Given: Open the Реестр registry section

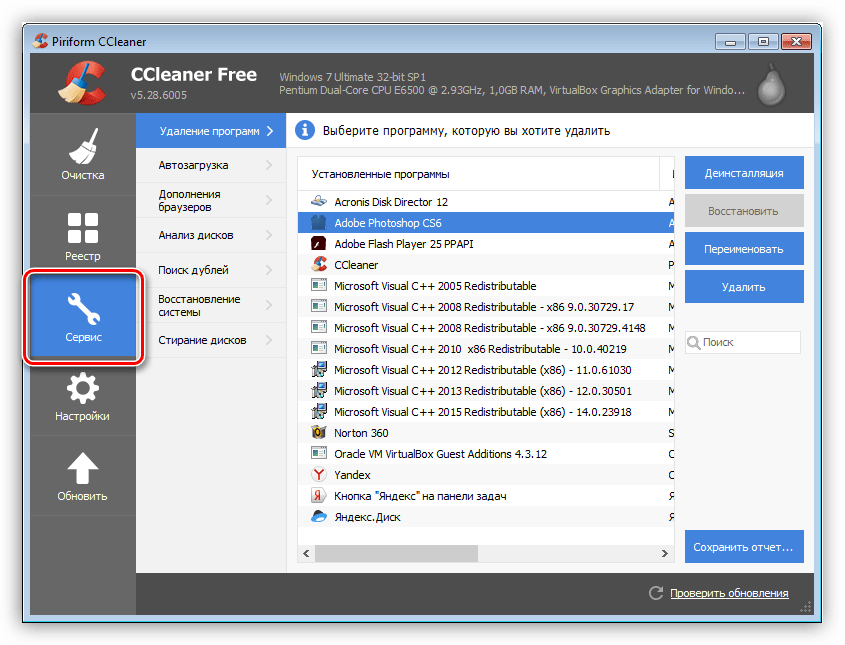Looking at the screenshot, I should [82, 236].
